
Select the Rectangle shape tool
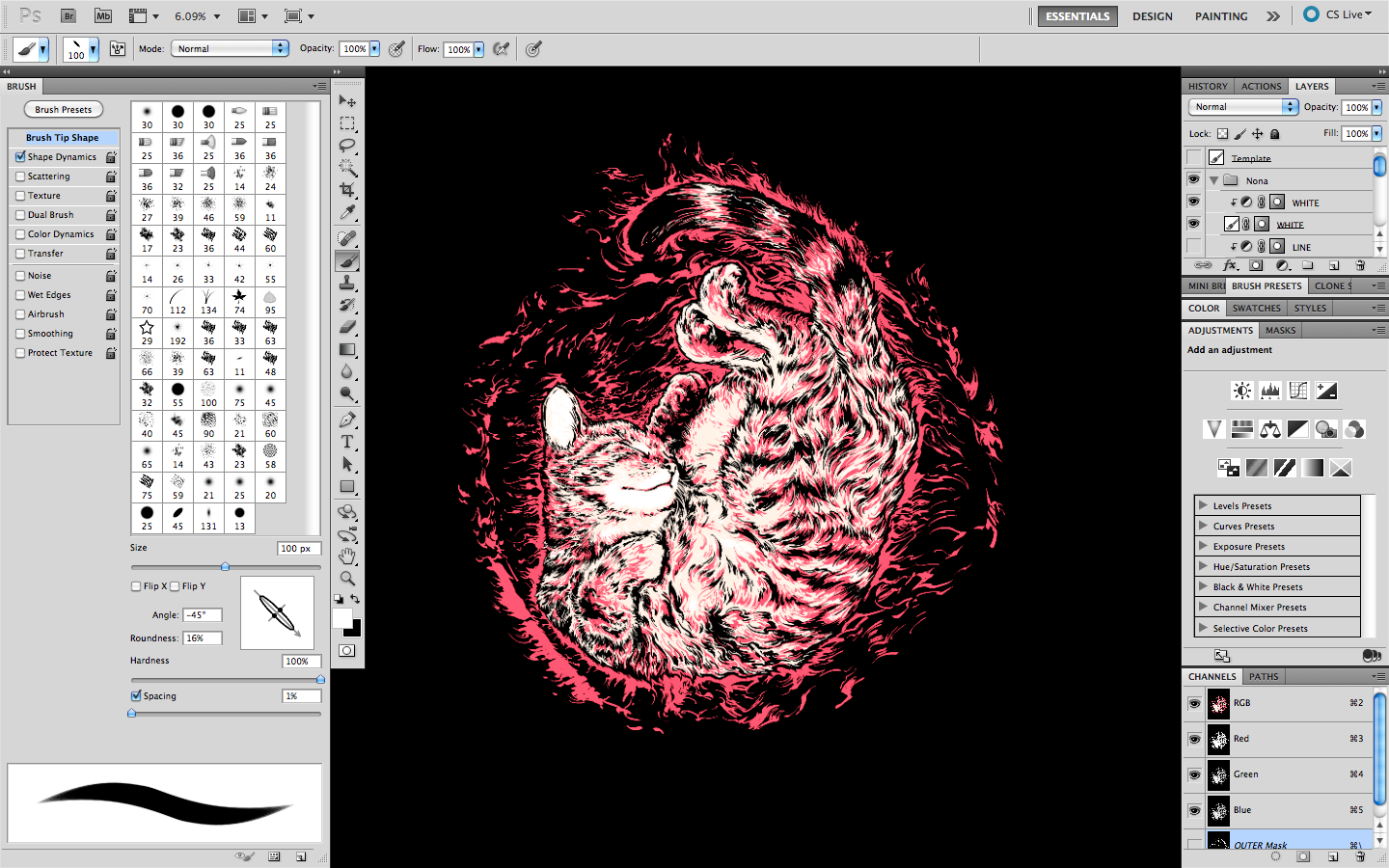tap(347, 486)
